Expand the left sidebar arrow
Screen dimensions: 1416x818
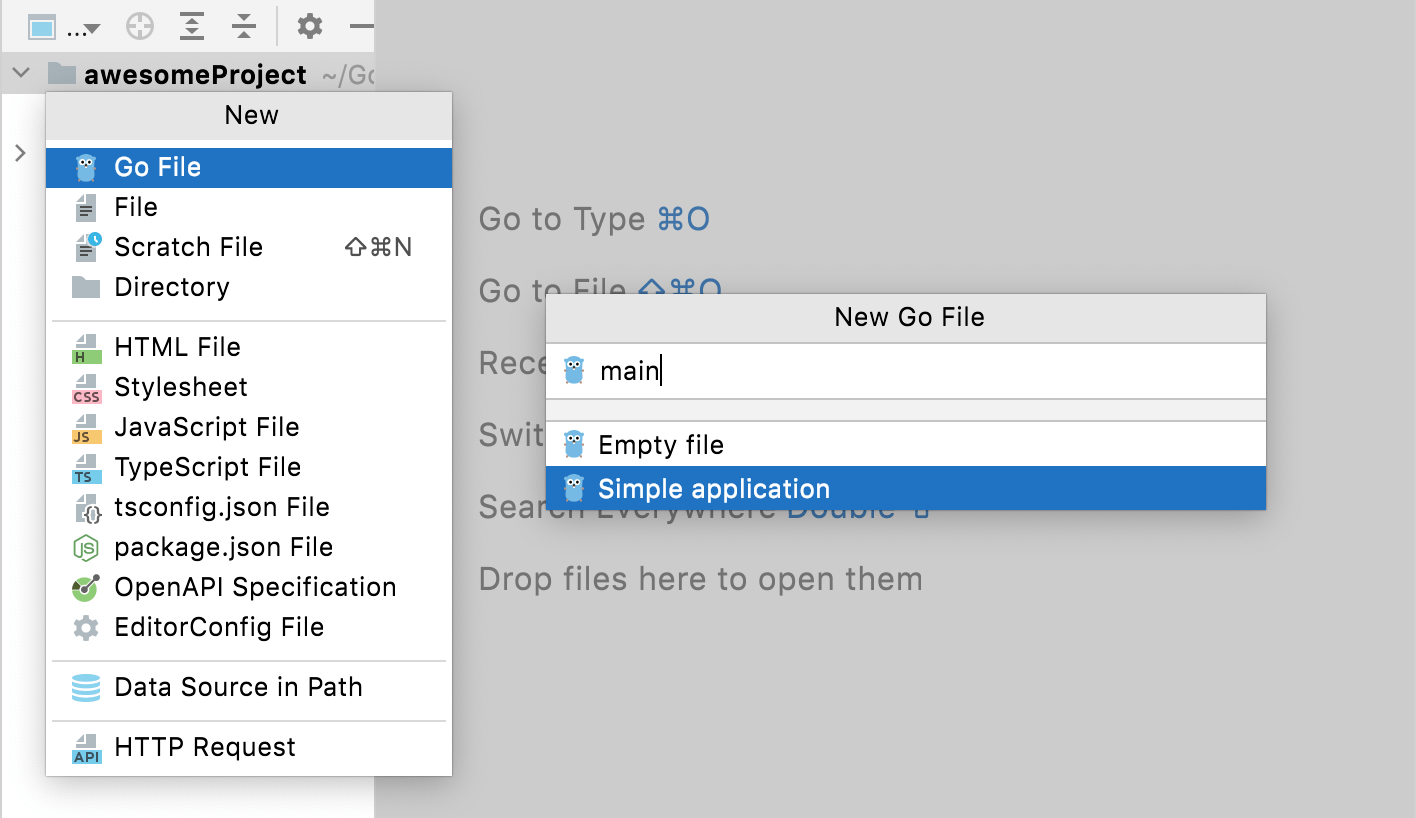[19, 153]
